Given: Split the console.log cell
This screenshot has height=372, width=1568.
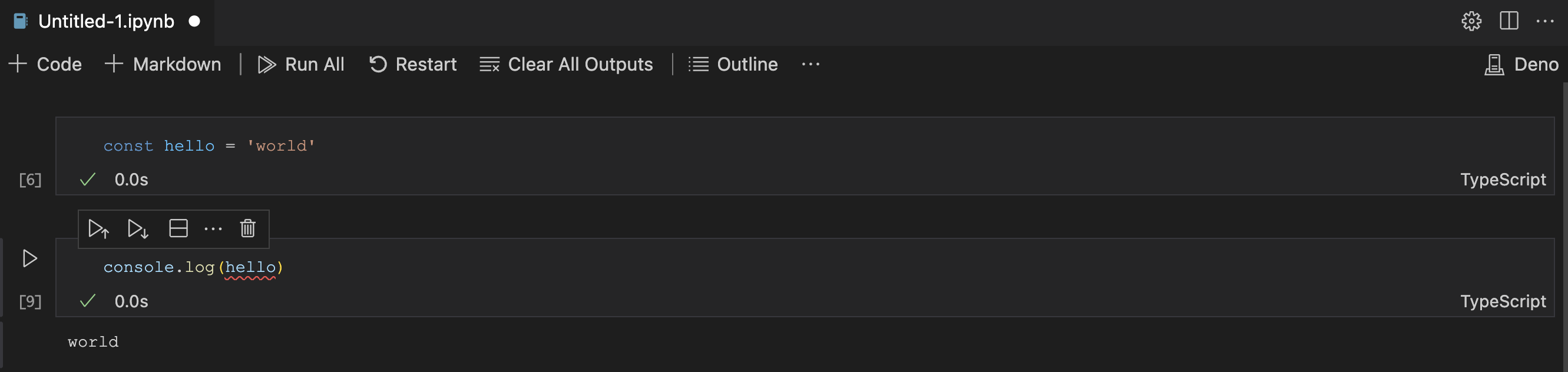Looking at the screenshot, I should 178,229.
